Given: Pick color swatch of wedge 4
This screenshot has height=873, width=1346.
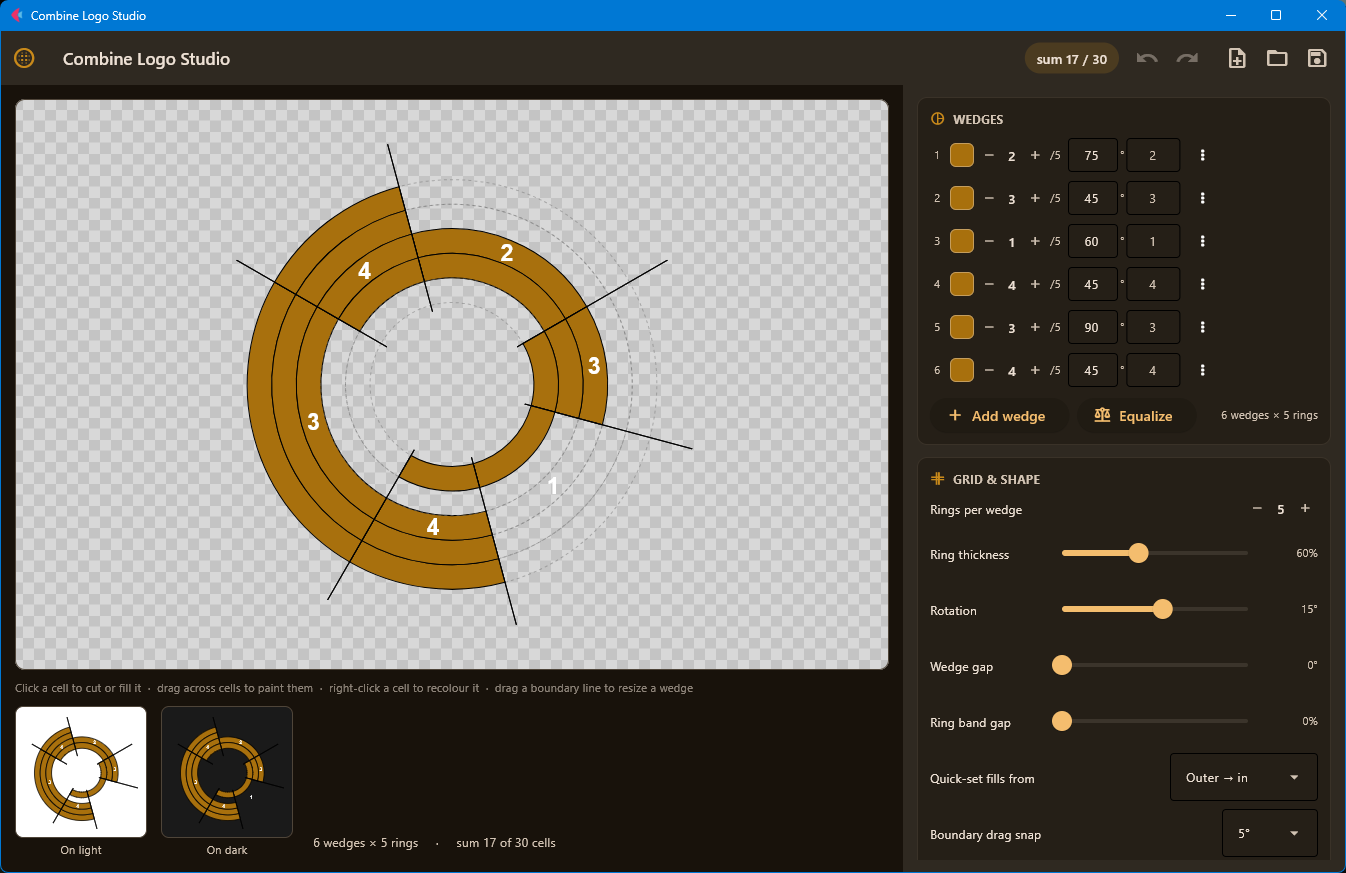Looking at the screenshot, I should point(961,284).
